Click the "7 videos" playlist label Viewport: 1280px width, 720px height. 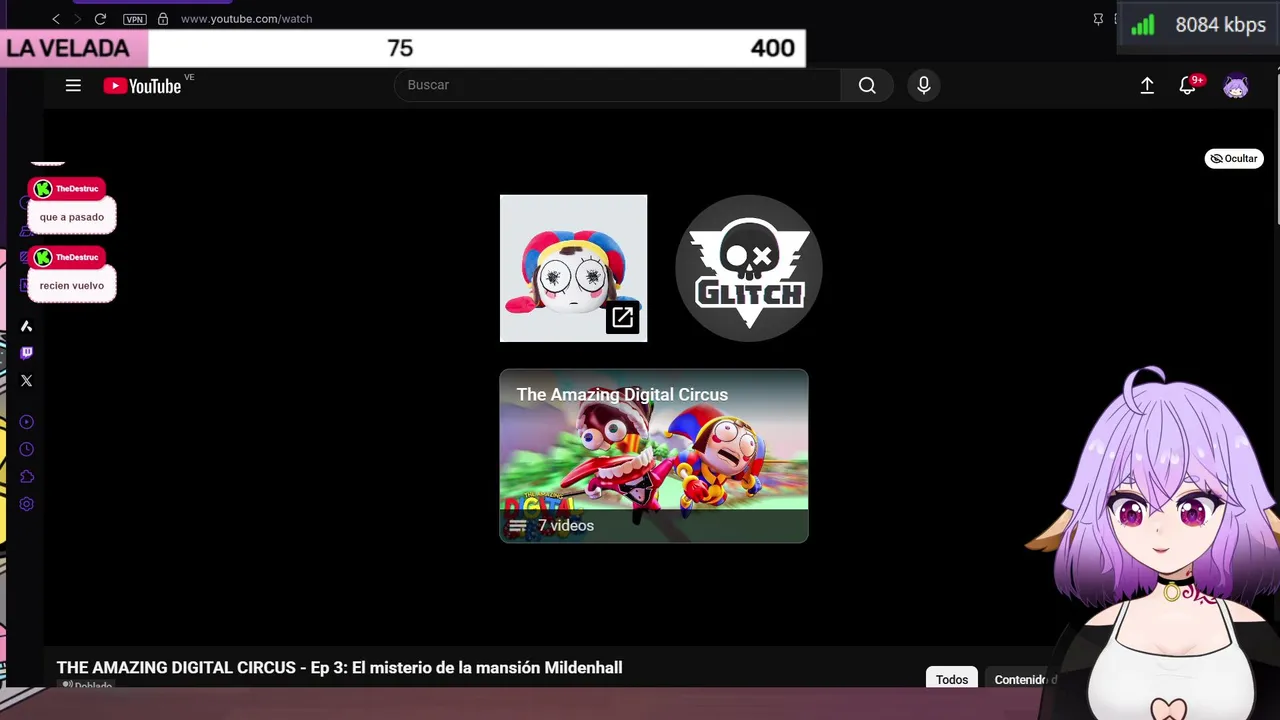(565, 526)
